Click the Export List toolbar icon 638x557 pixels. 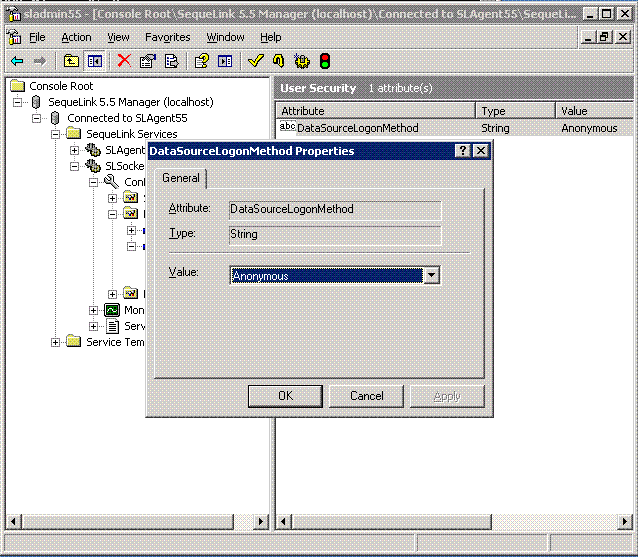(171, 61)
